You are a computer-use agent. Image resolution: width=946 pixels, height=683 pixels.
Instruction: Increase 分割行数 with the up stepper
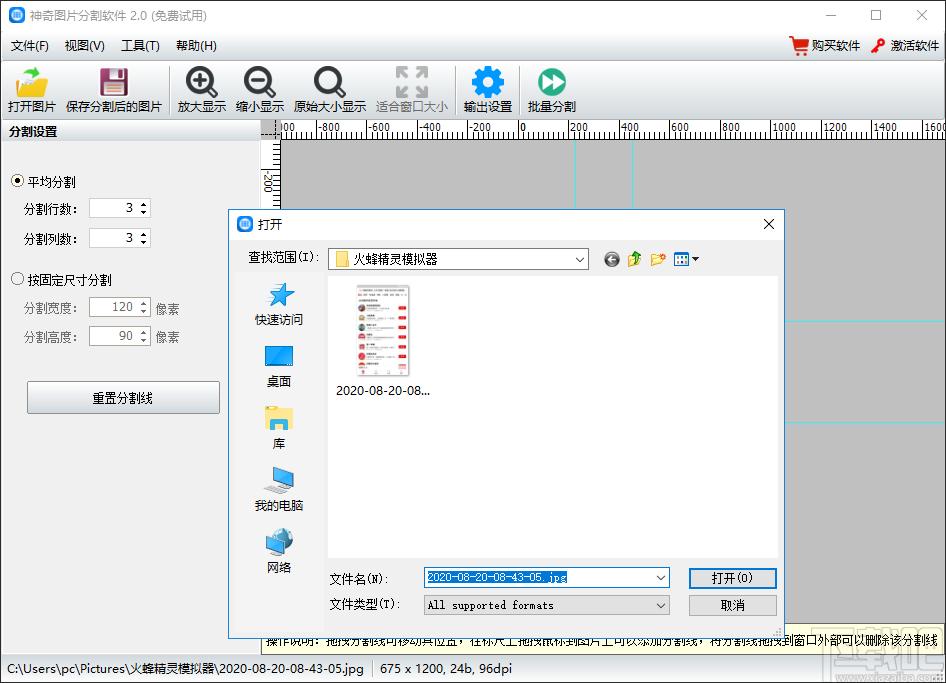[144, 205]
